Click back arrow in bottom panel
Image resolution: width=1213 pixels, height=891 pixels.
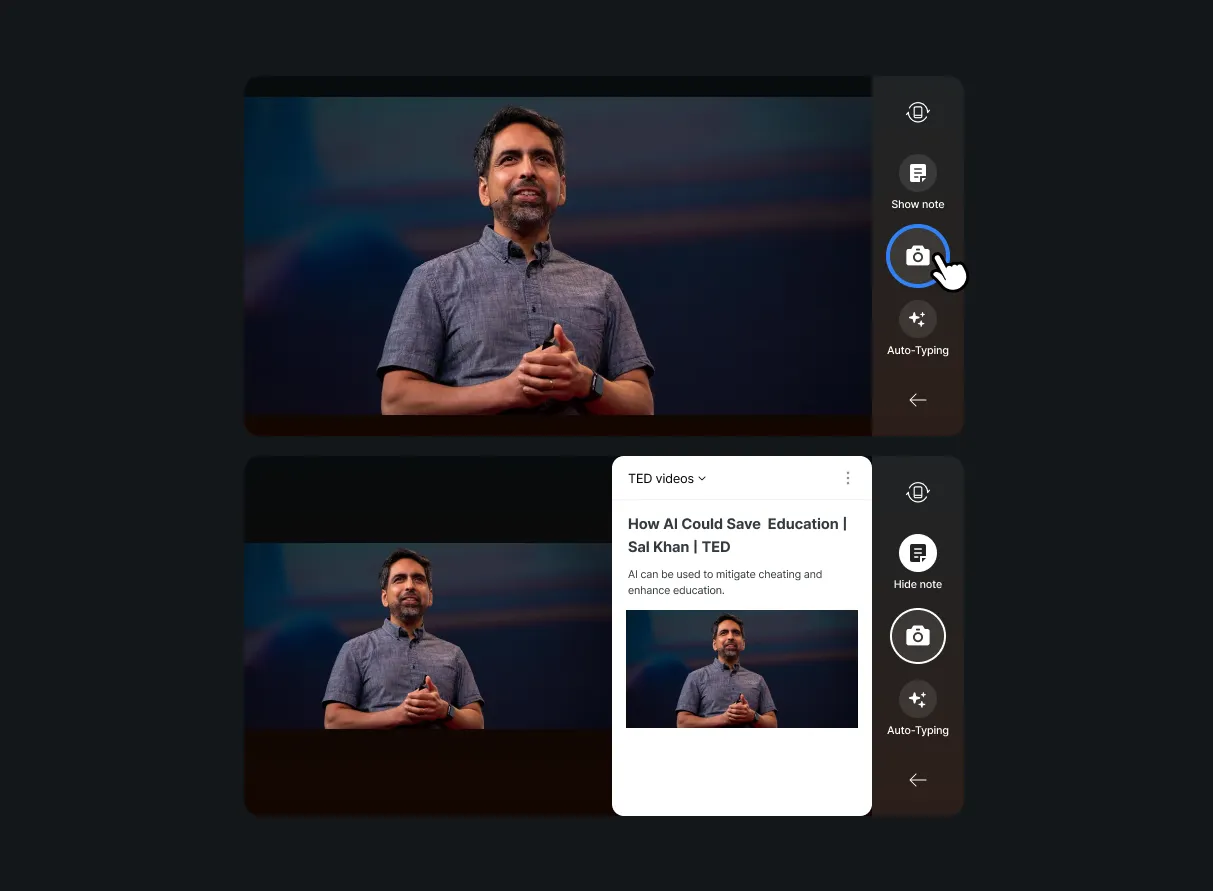pyautogui.click(x=917, y=780)
